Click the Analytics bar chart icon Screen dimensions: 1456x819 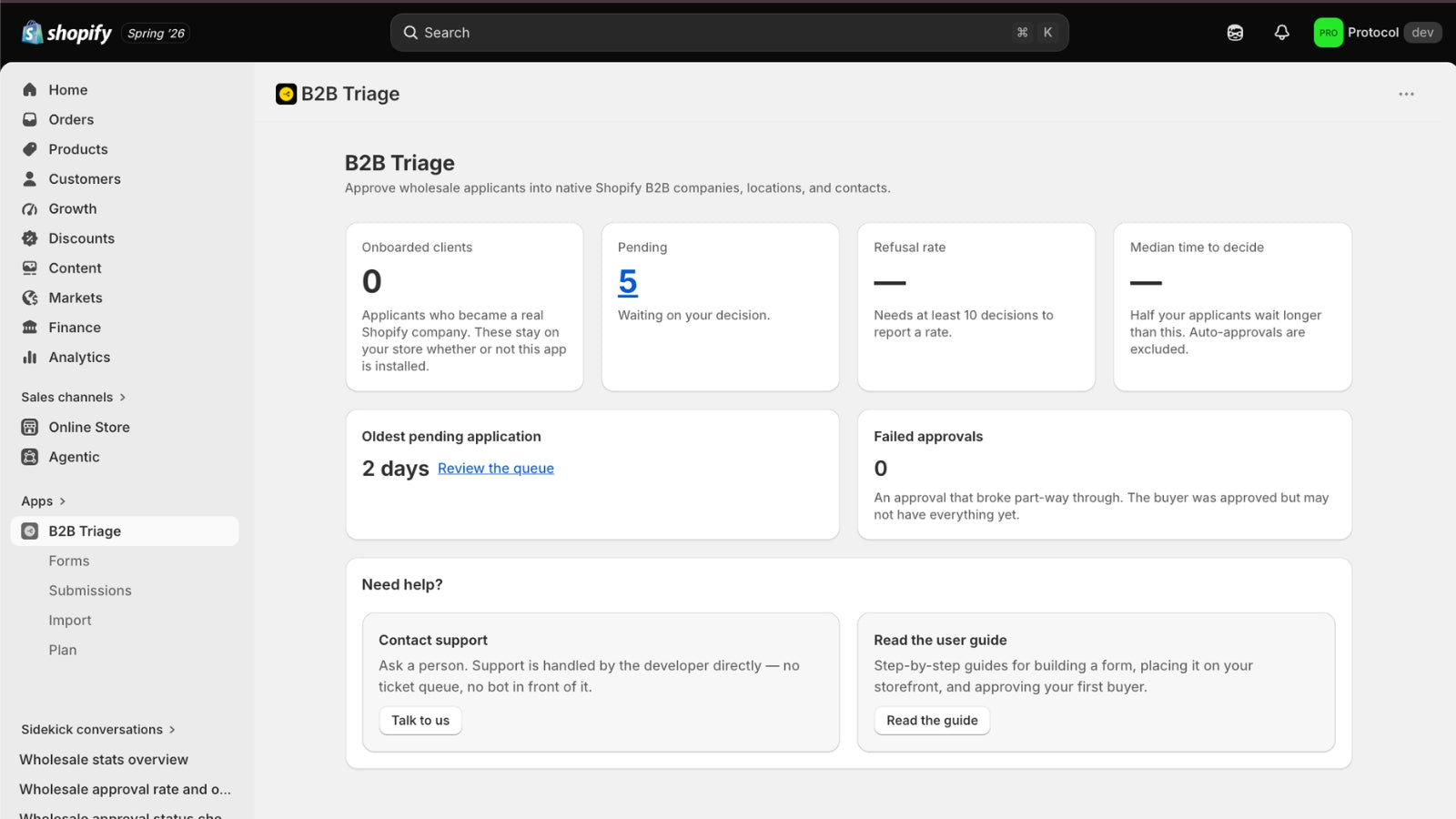(x=30, y=358)
